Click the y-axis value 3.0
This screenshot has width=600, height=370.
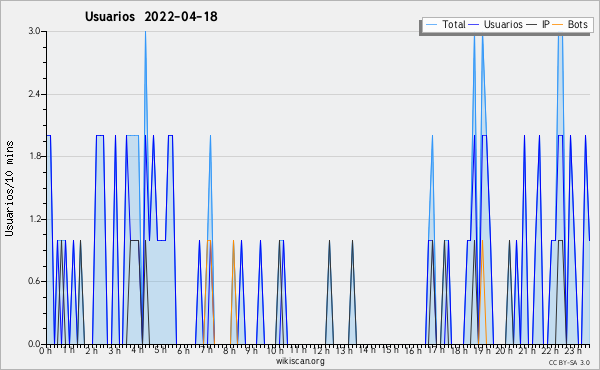tap(34, 31)
